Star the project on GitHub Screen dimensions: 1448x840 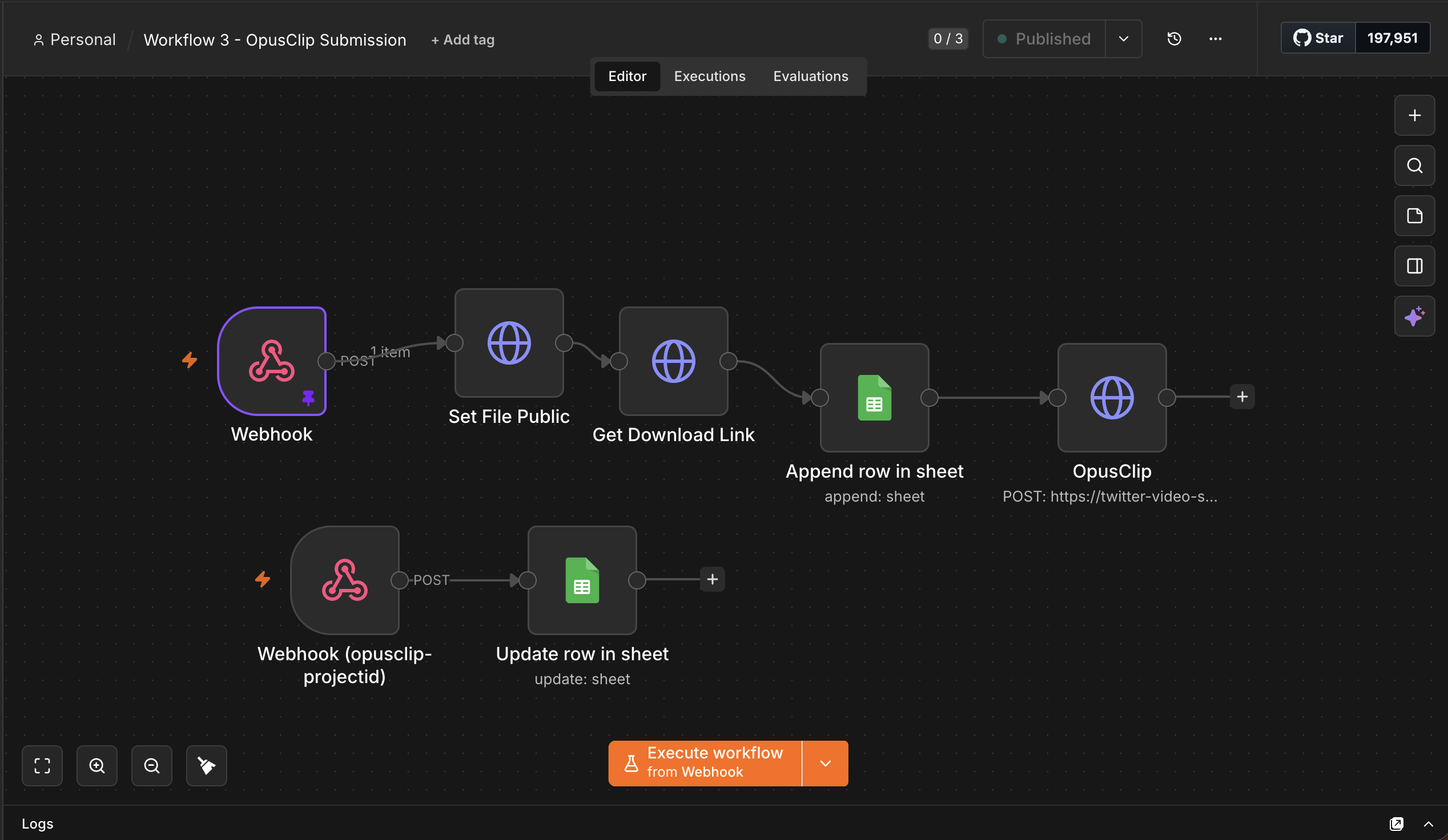(x=1318, y=38)
